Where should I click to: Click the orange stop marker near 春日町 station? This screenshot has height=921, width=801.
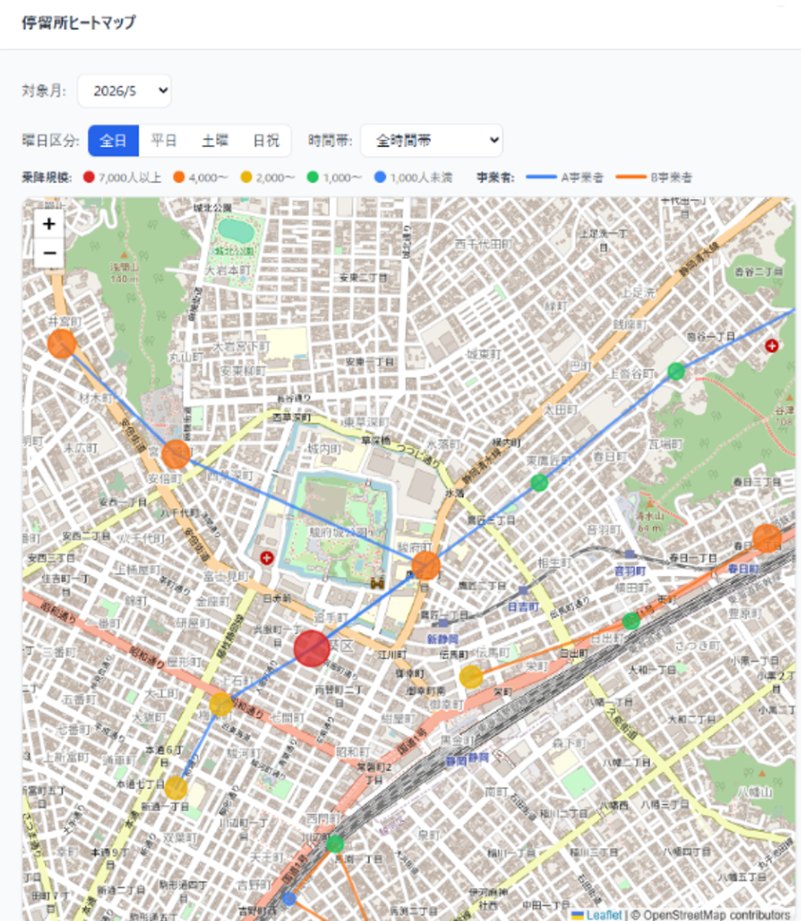tap(767, 538)
